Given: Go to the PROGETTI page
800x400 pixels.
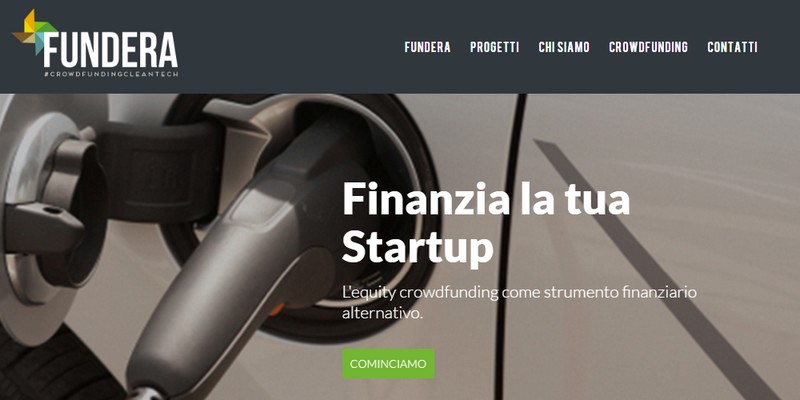Looking at the screenshot, I should click(x=494, y=47).
